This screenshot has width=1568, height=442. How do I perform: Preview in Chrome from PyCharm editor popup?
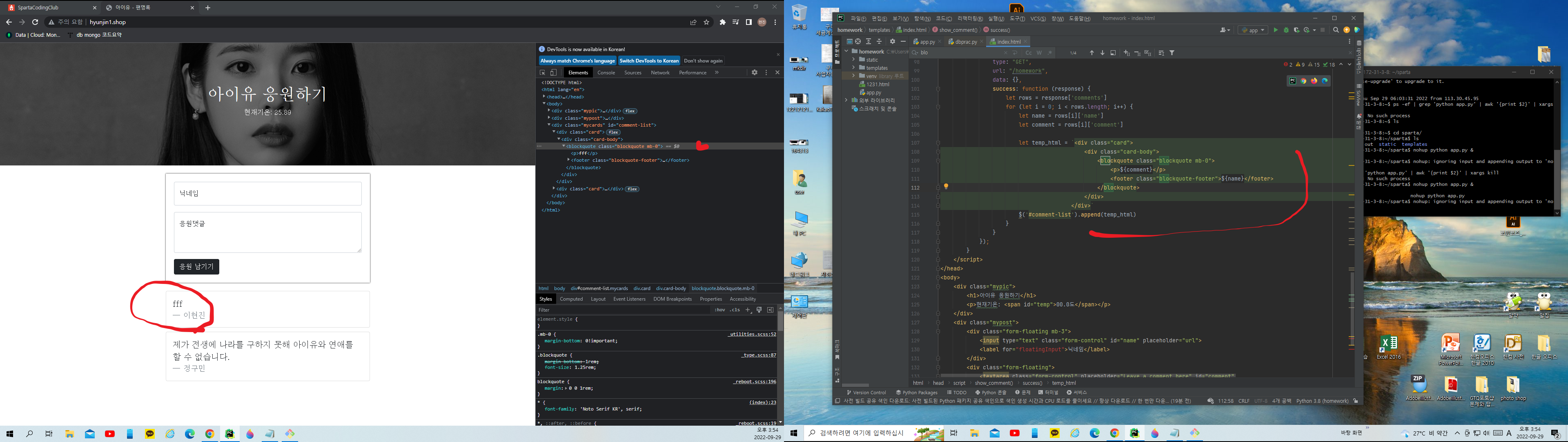1303,81
